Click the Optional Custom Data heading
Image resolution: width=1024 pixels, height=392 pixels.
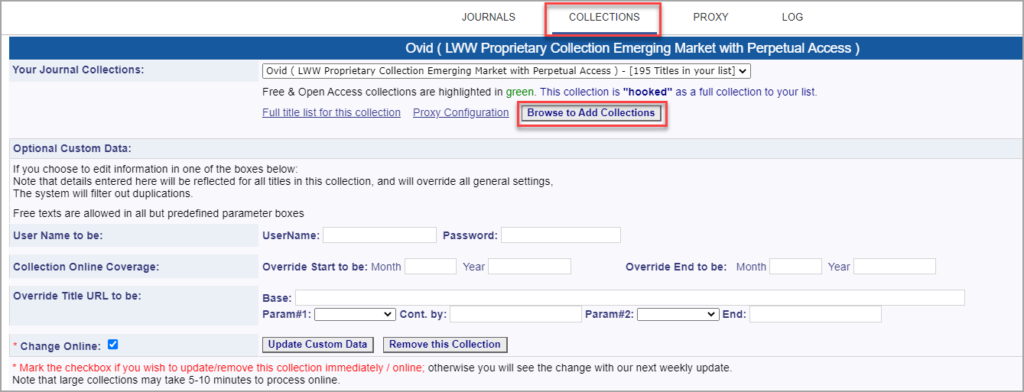[x=72, y=148]
